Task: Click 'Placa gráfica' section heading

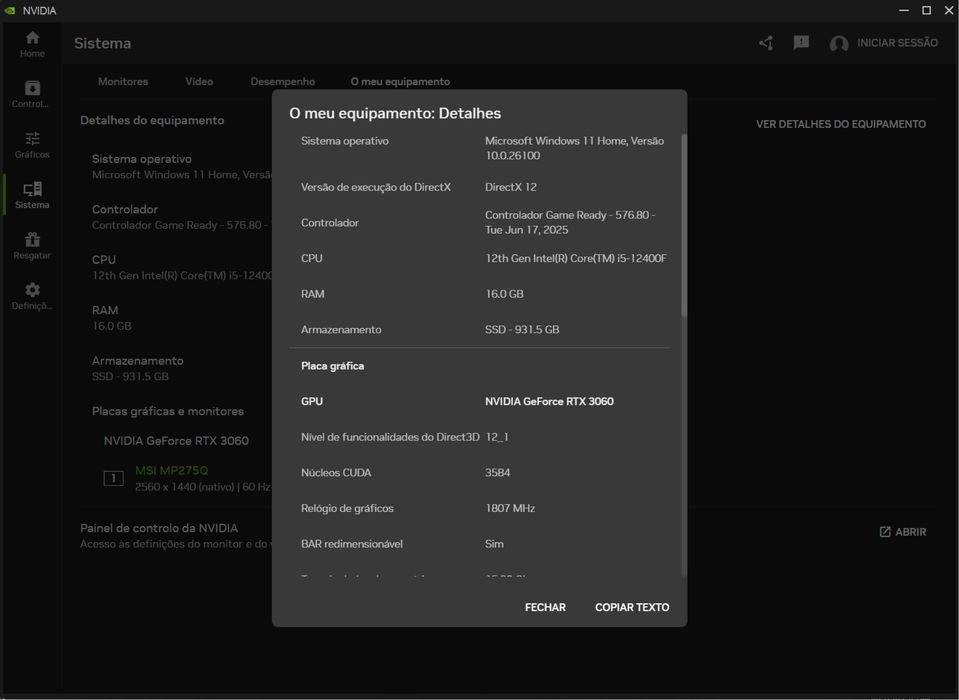Action: 332,366
